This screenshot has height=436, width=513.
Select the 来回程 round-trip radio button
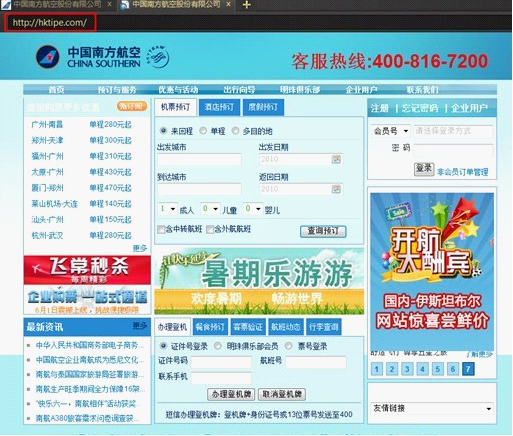point(163,131)
